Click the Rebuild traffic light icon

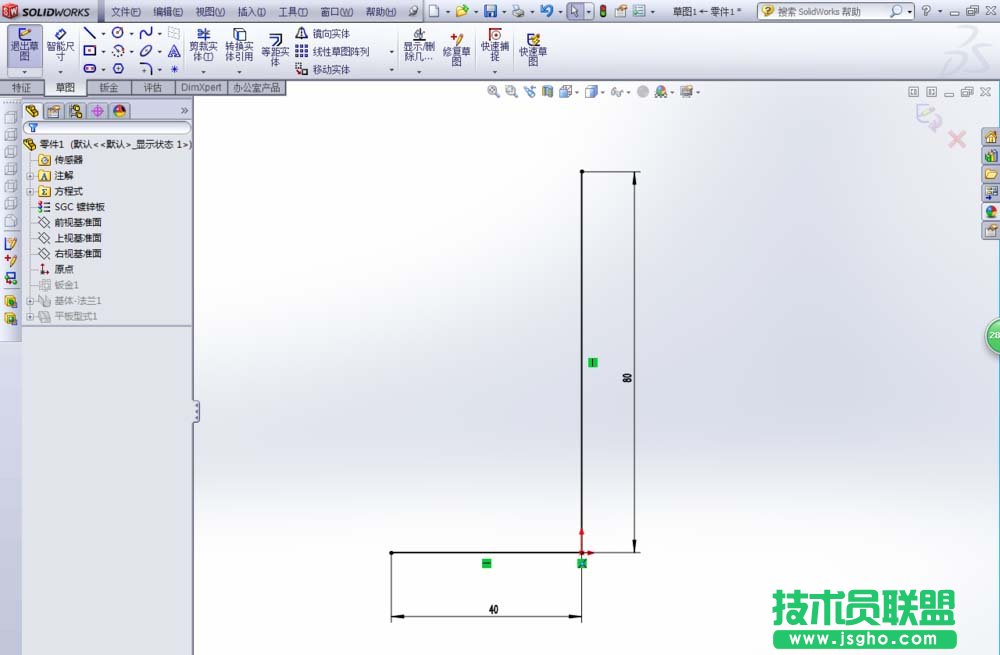coord(603,11)
